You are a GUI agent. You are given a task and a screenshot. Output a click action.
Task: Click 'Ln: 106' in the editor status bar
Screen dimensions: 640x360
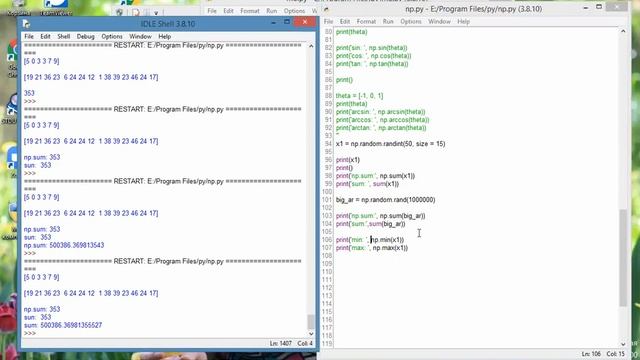591,354
